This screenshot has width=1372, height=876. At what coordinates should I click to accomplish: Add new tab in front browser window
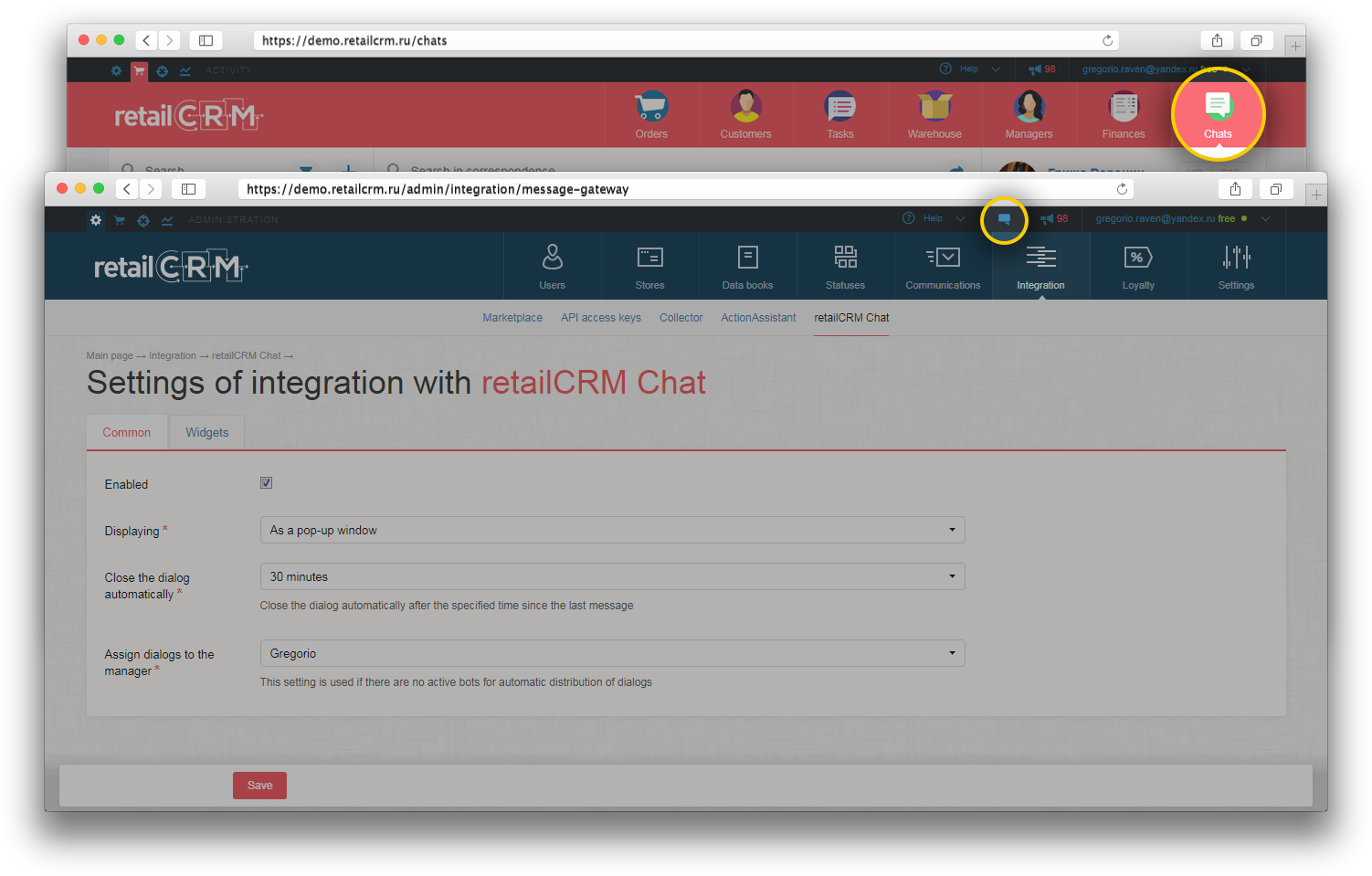[1316, 195]
